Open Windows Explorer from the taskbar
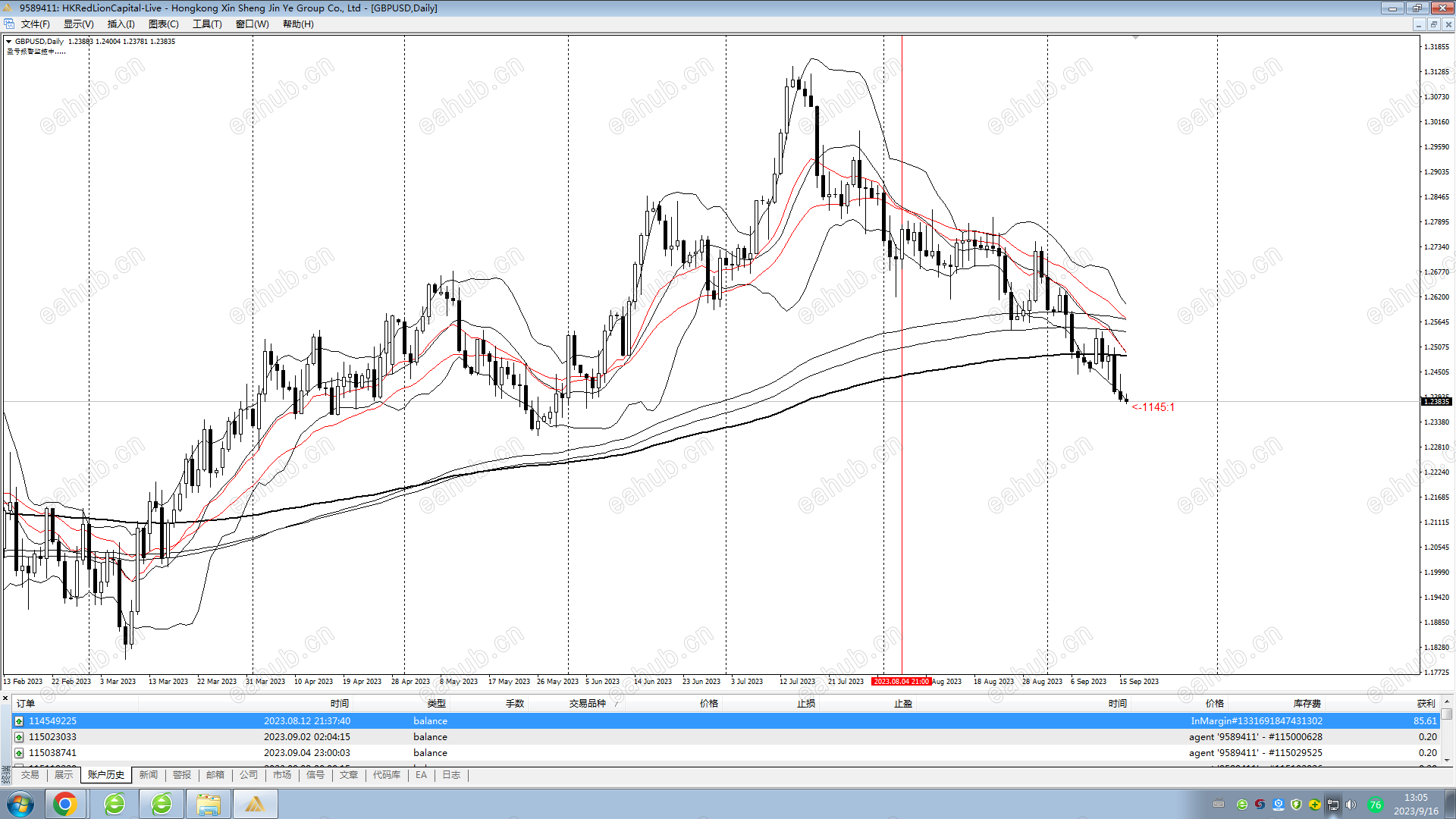1456x819 pixels. click(208, 804)
